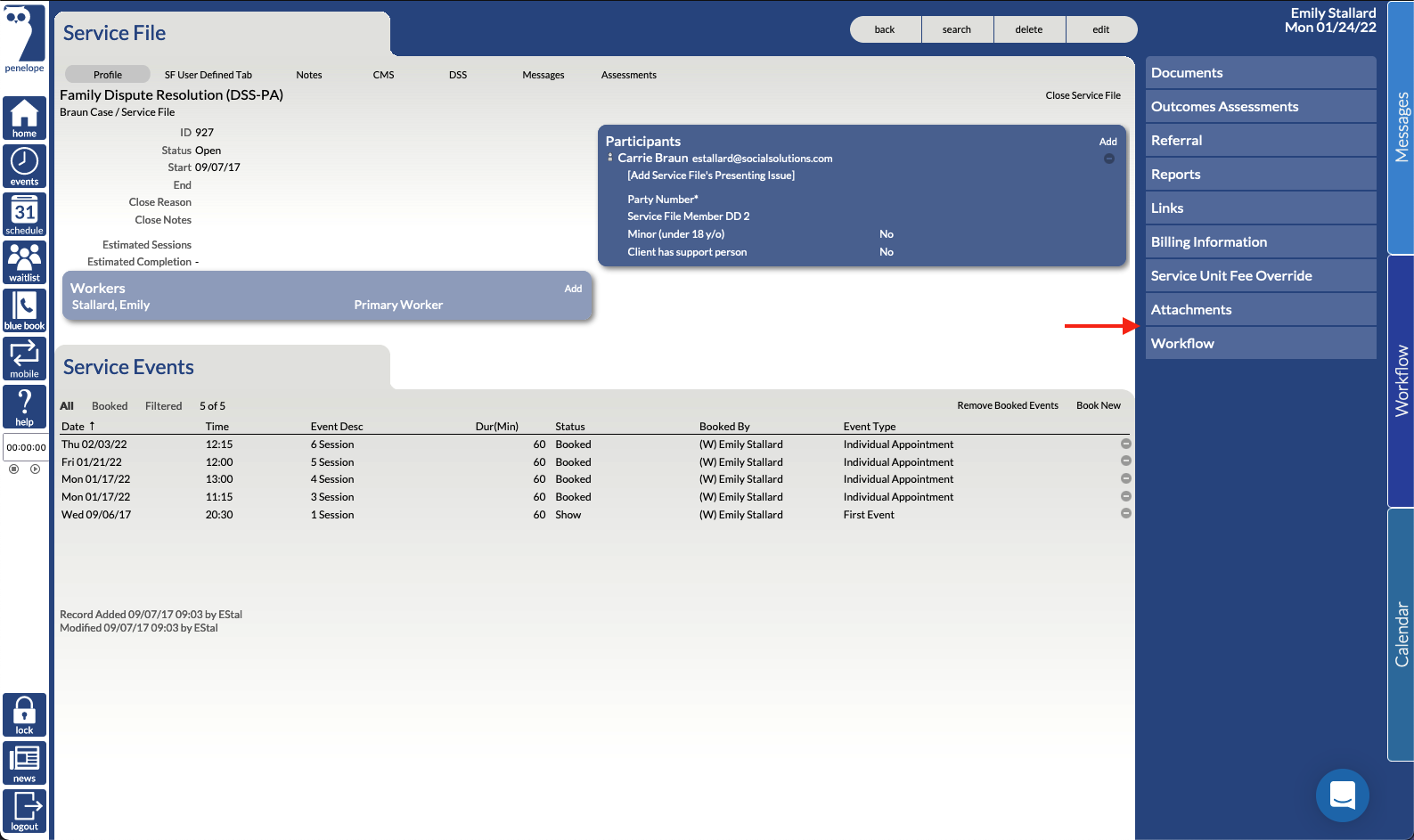The height and width of the screenshot is (840, 1414).
Task: Open the blue book phone icon
Action: pos(24,311)
